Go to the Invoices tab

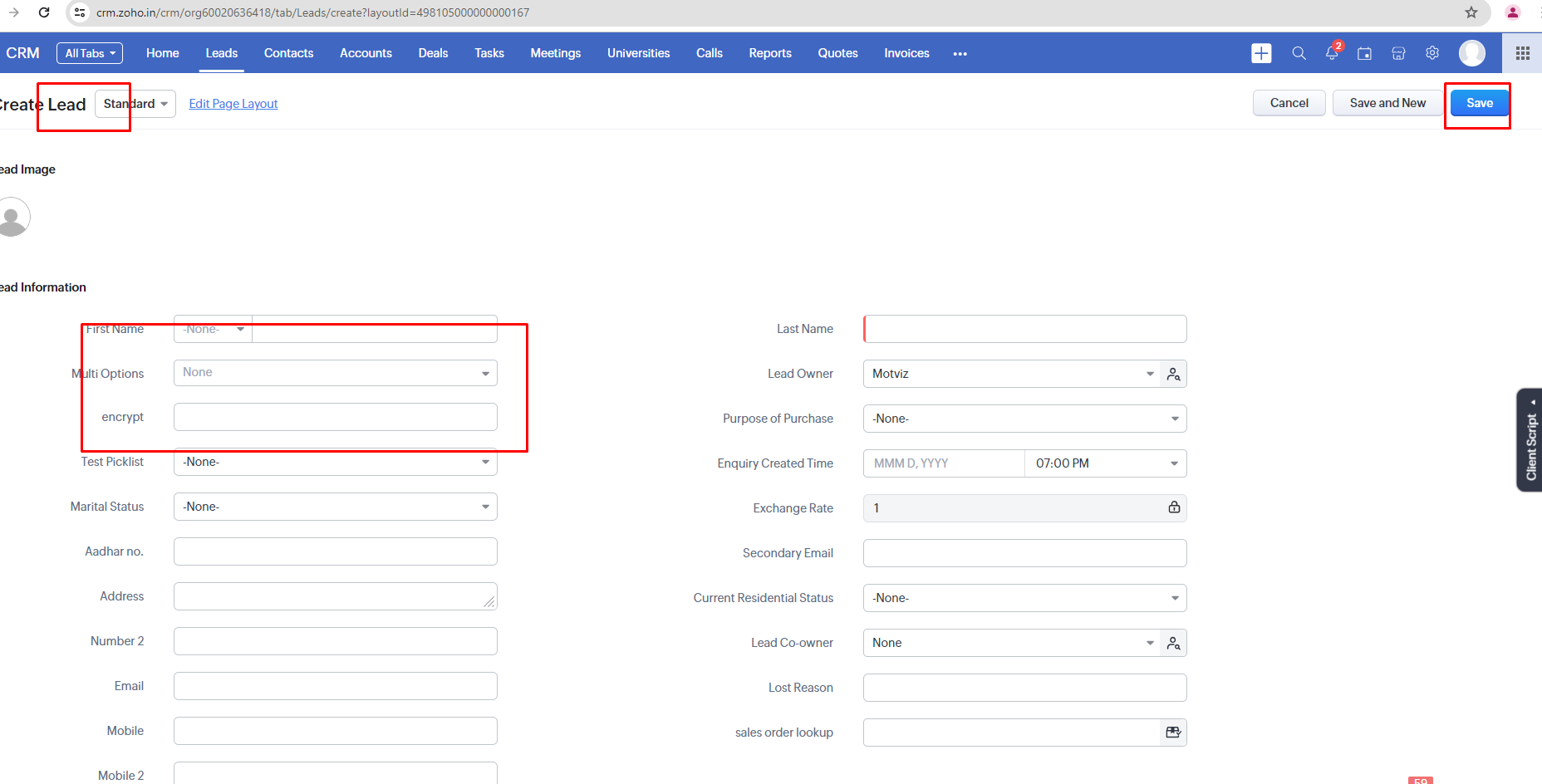[906, 53]
